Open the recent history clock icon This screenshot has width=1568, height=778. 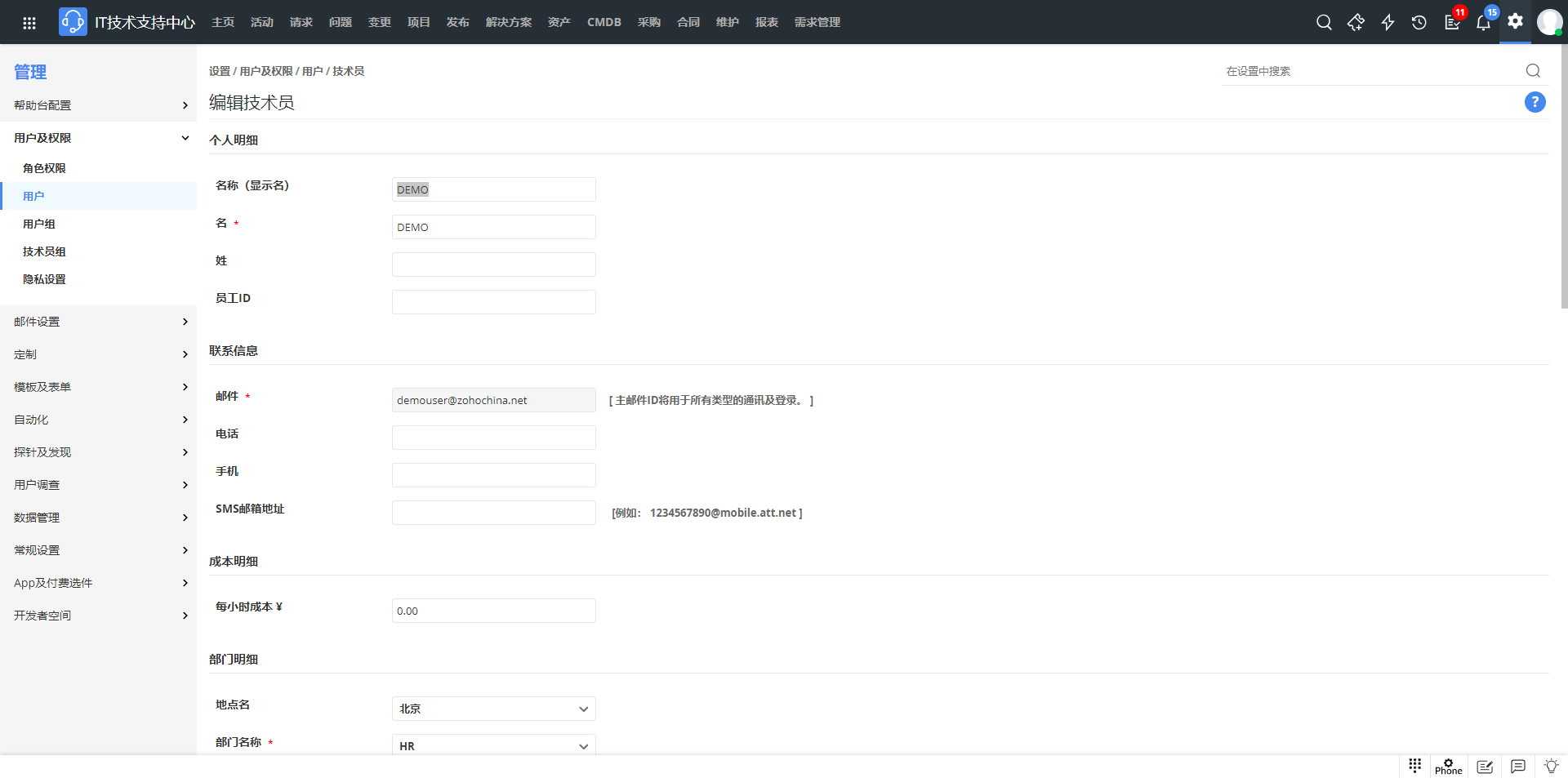[1419, 22]
